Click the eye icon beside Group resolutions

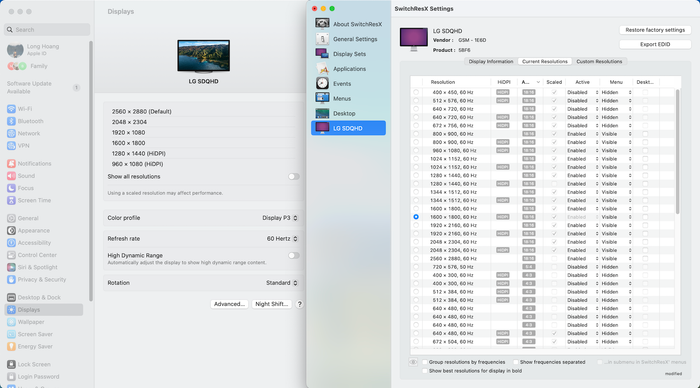coord(413,362)
